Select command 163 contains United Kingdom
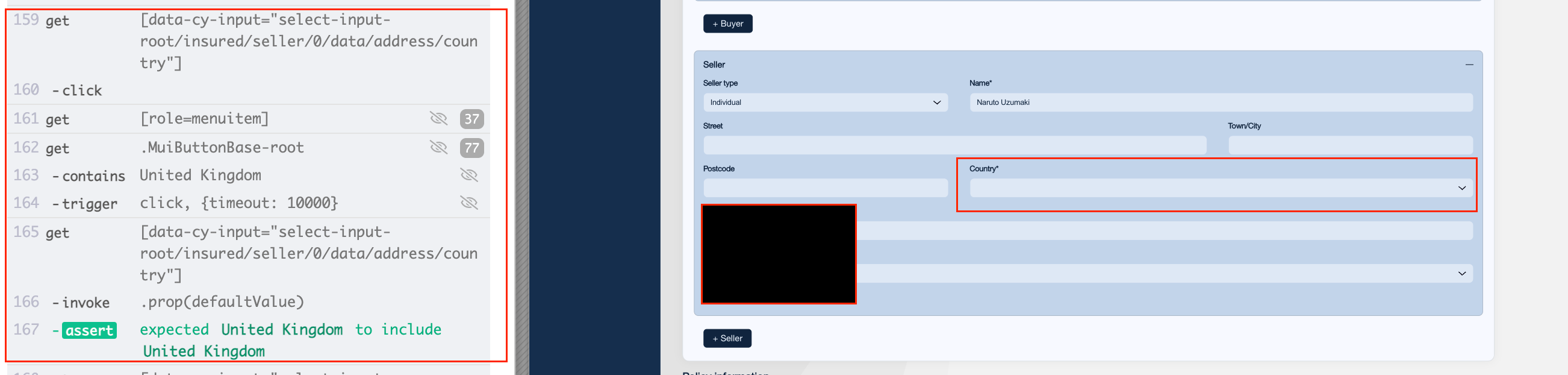1568x375 pixels. [x=248, y=175]
